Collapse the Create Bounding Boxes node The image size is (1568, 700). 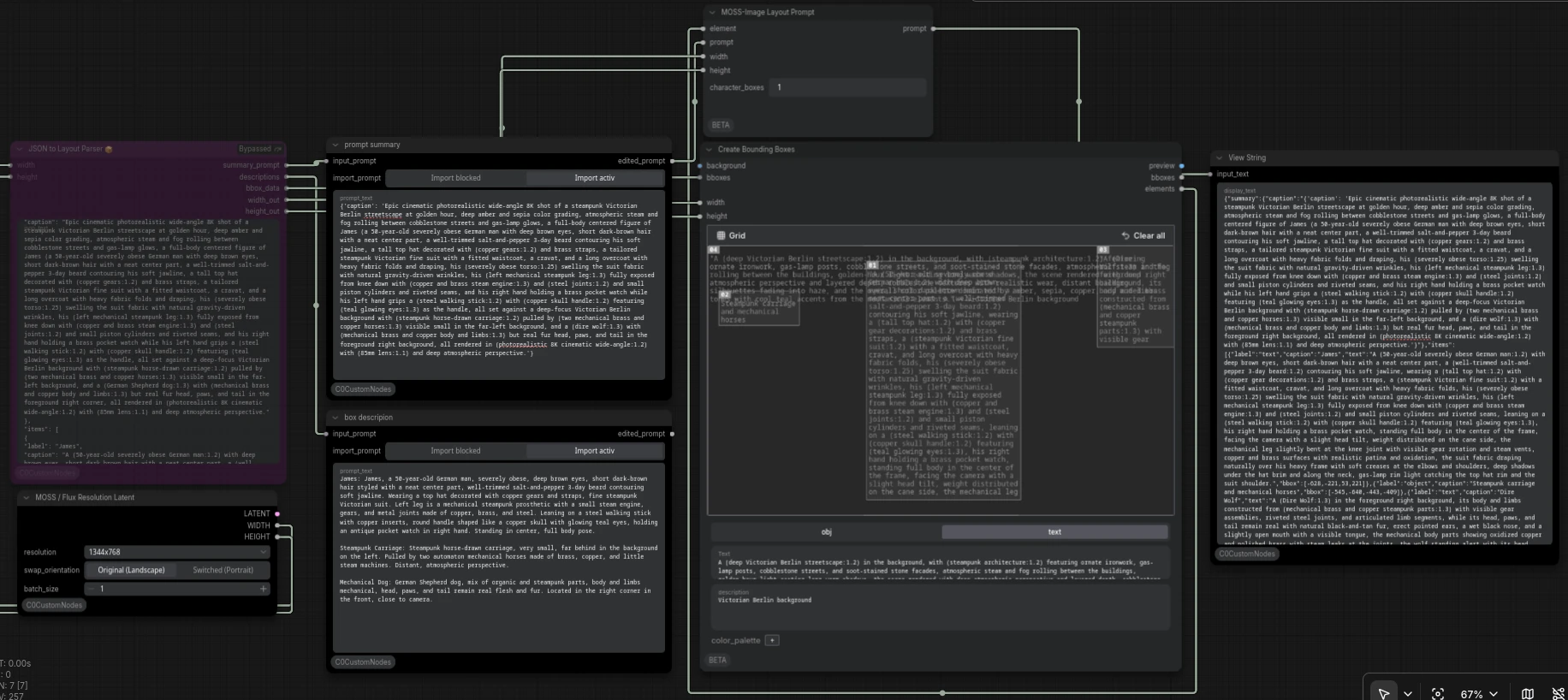[x=709, y=150]
